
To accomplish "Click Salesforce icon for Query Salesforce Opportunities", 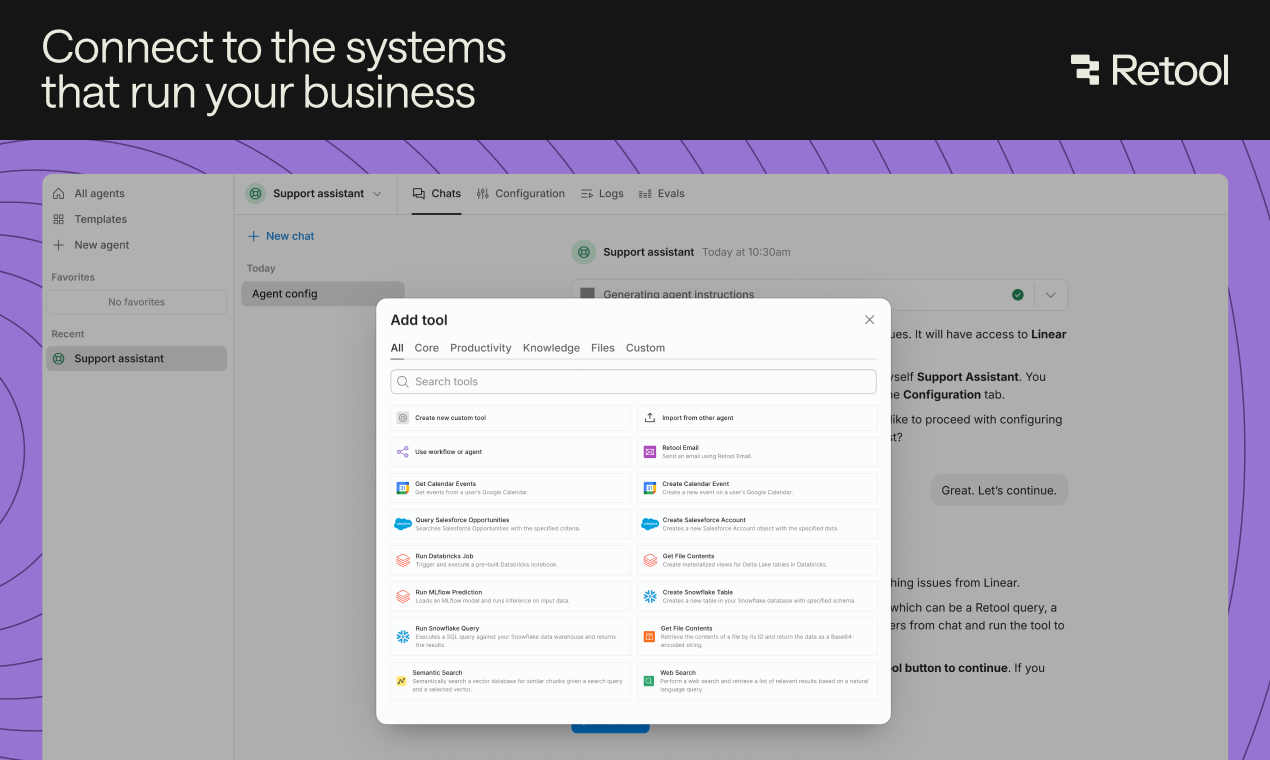I will [x=403, y=524].
